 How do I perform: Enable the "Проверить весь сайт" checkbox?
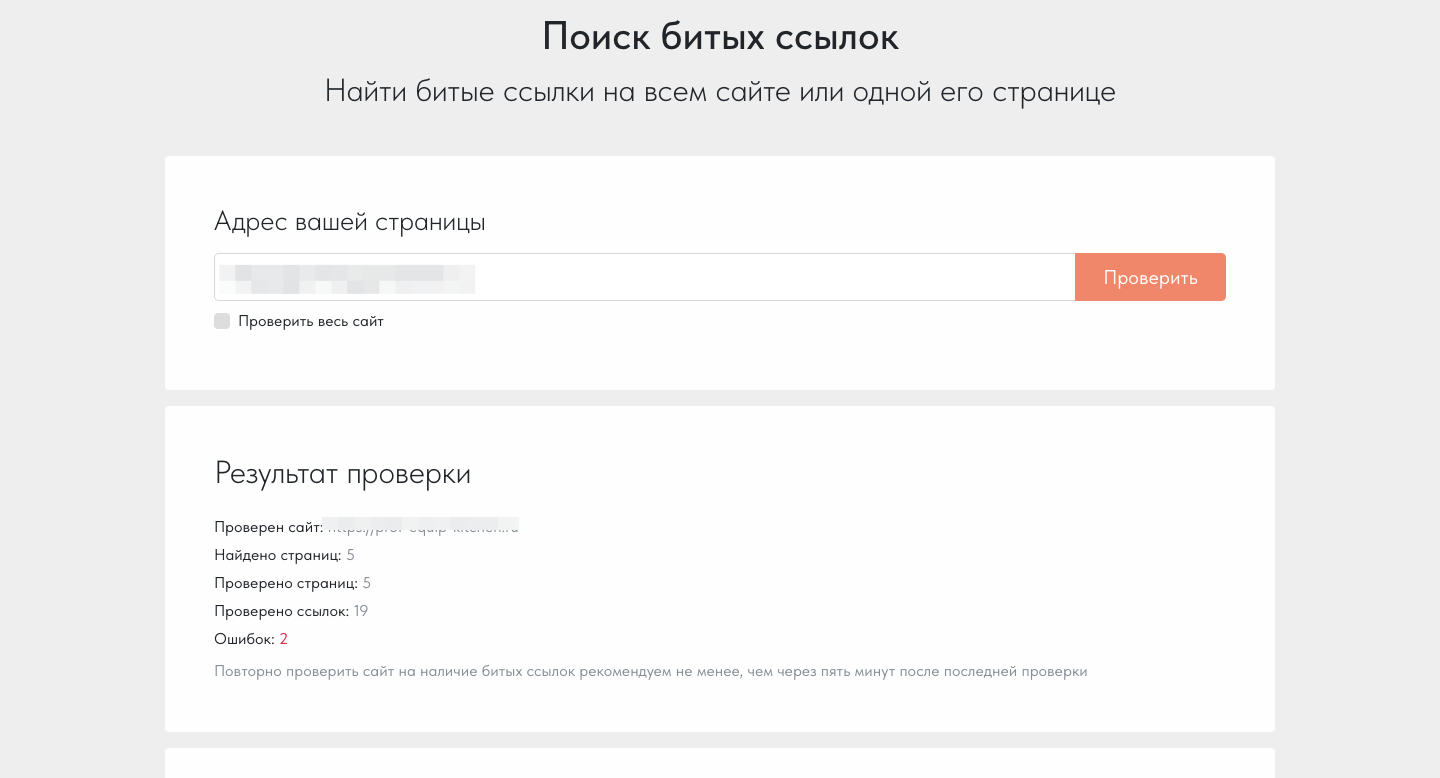(x=222, y=321)
